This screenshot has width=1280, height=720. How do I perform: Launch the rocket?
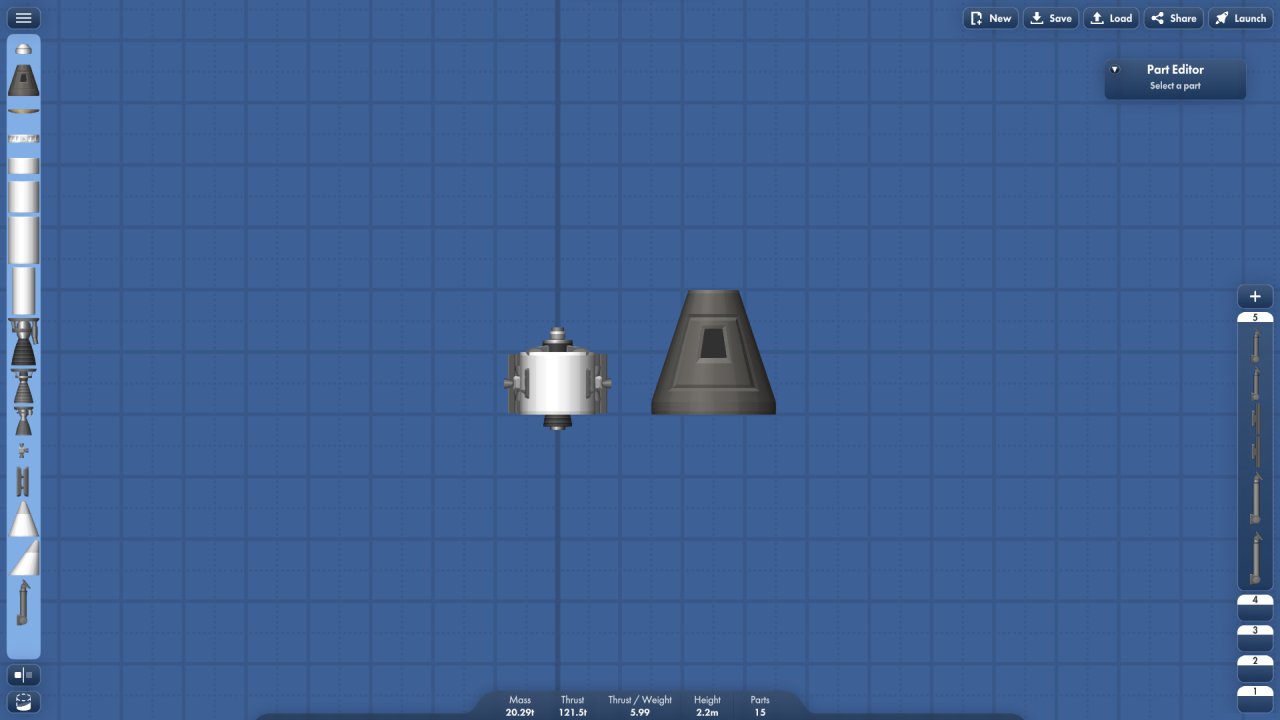[1240, 18]
